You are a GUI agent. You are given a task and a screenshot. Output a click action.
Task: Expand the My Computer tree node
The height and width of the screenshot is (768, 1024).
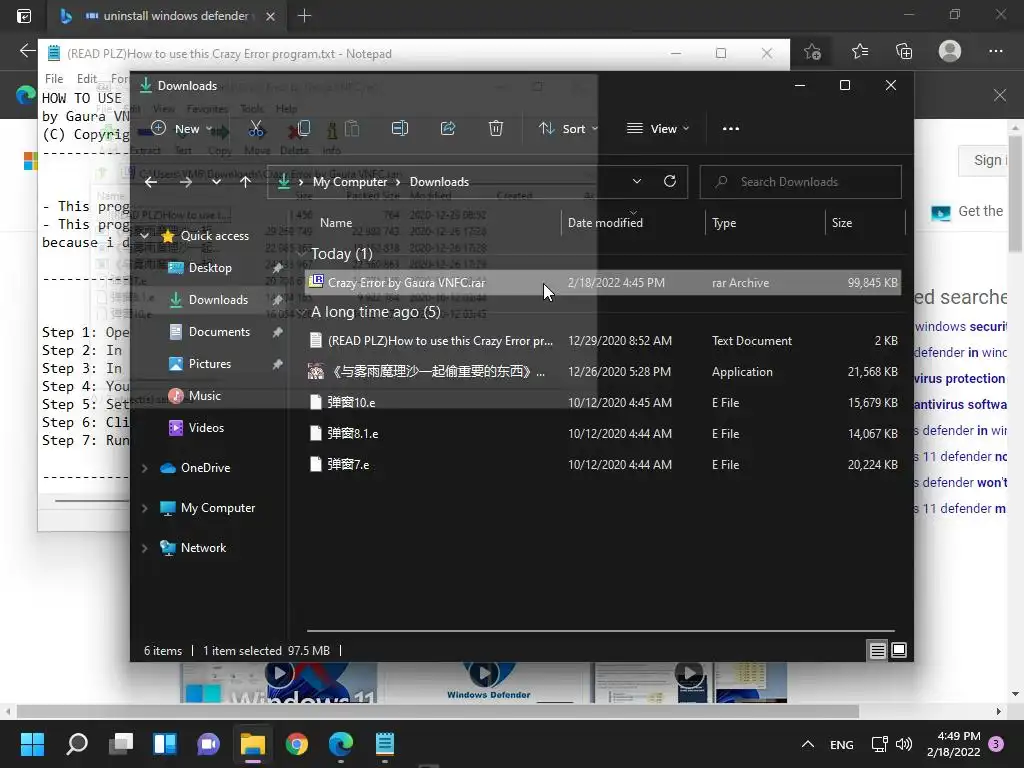point(145,507)
